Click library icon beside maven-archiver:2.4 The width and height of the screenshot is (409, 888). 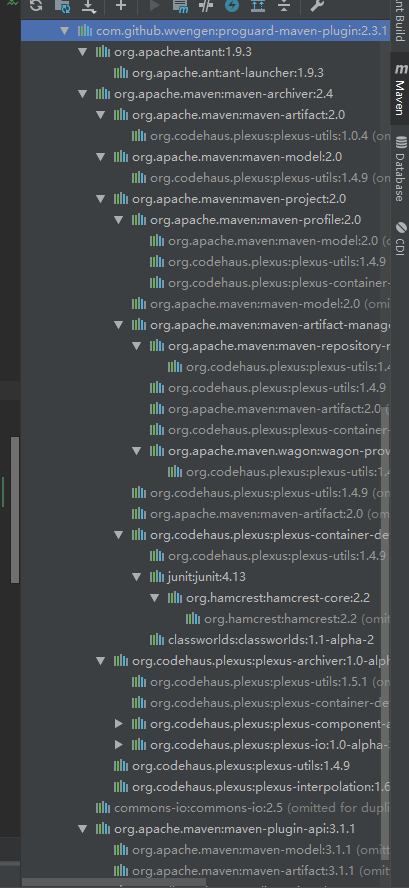(x=103, y=94)
